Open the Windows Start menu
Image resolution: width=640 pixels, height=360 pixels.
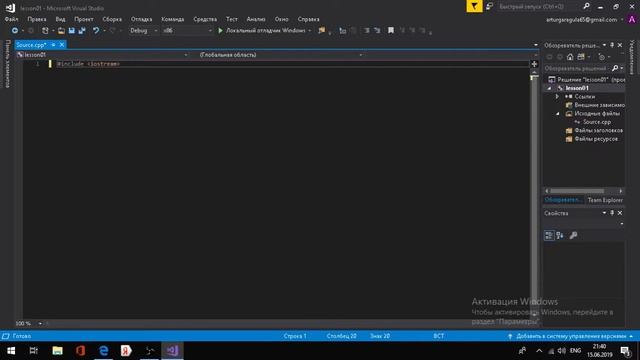(x=11, y=351)
